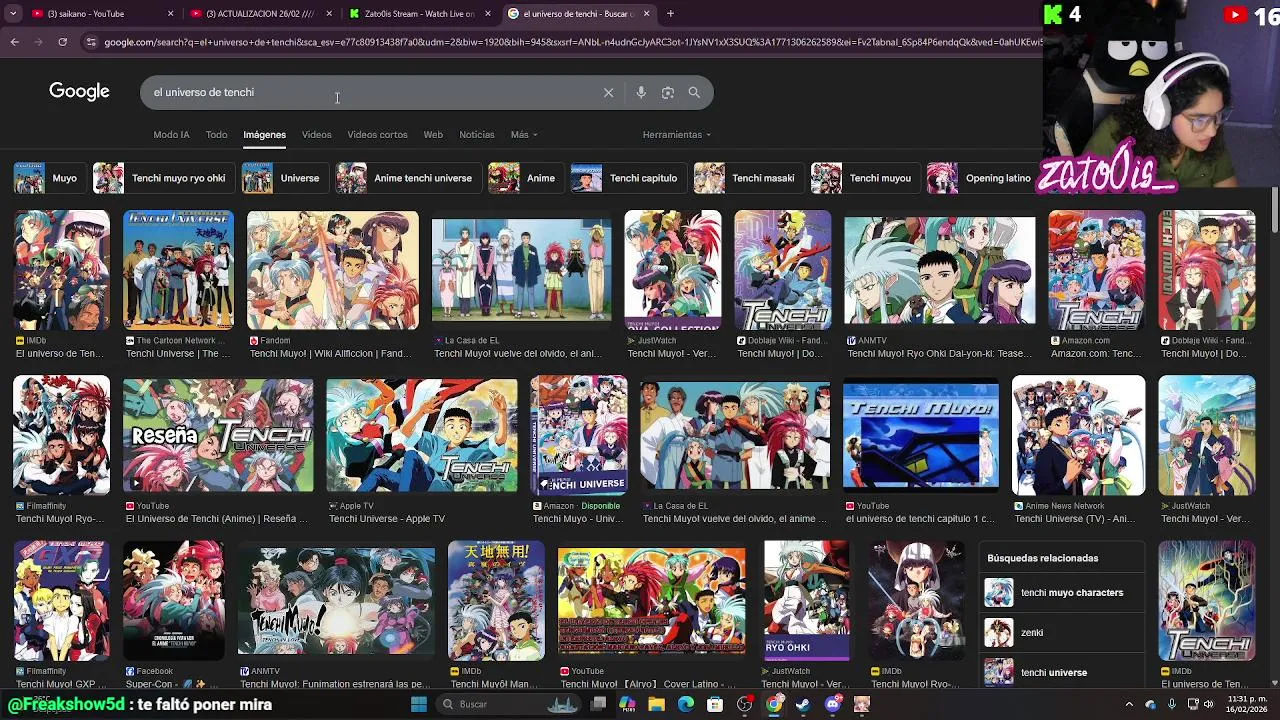Go back with browser back arrow

point(15,42)
